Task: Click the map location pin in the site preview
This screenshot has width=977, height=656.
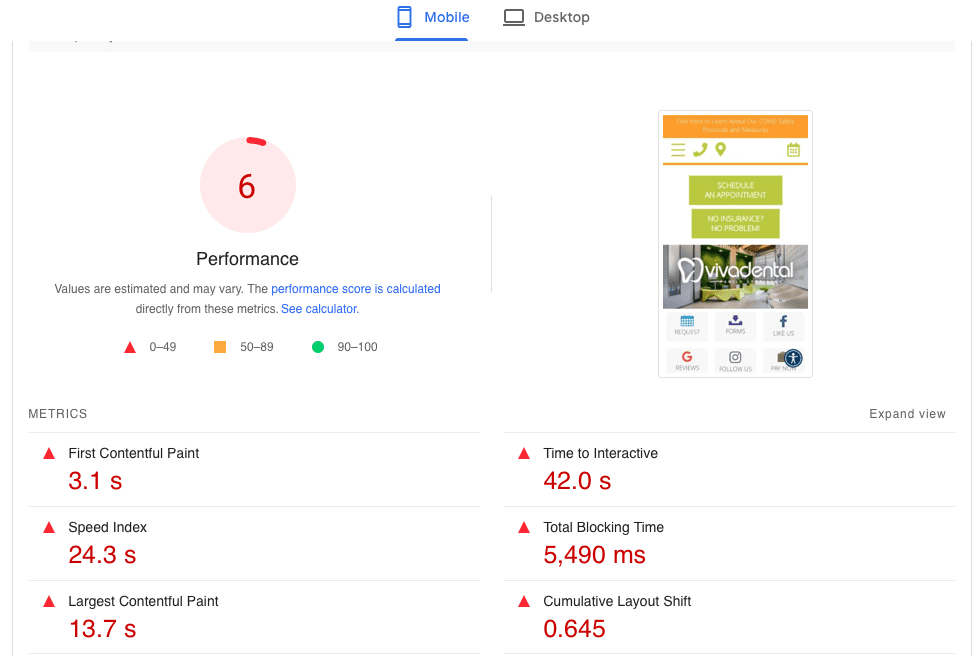Action: tap(721, 150)
